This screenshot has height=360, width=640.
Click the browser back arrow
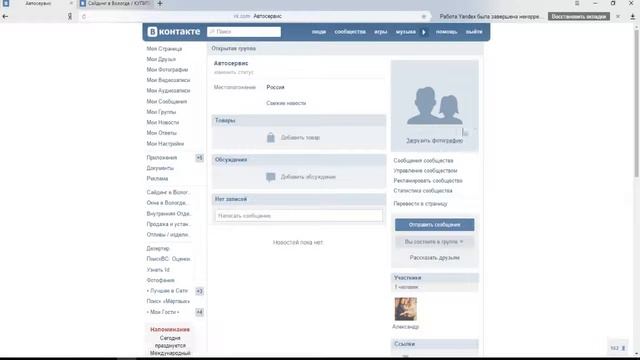tap(5, 16)
